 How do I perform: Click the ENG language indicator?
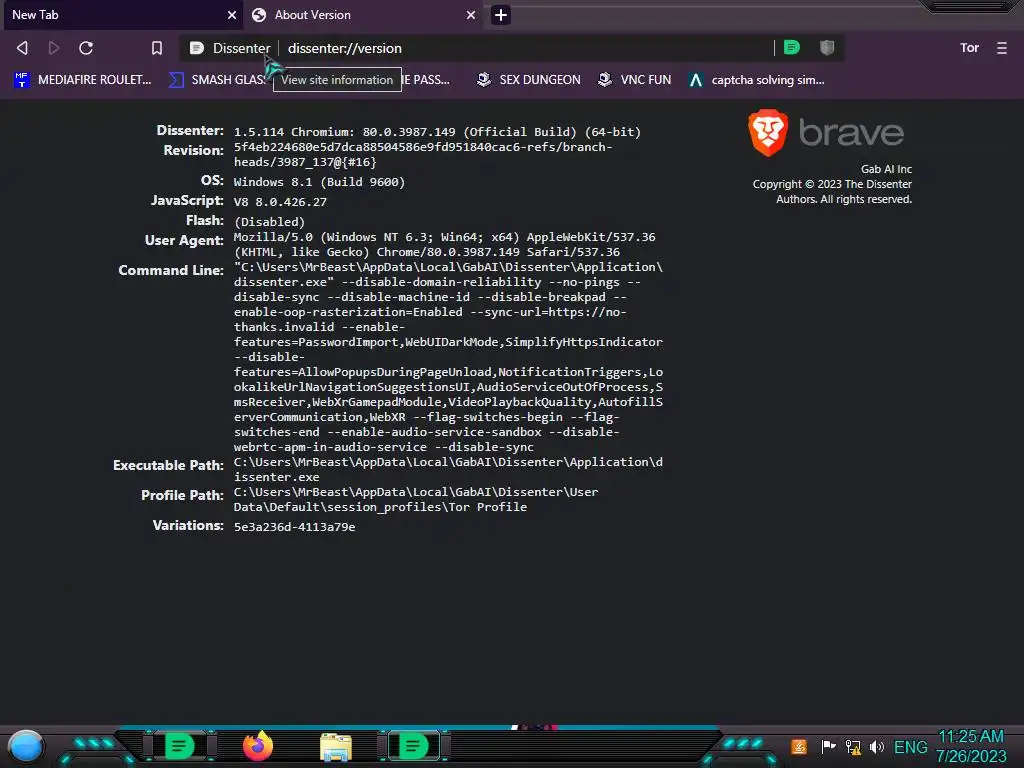coord(910,746)
